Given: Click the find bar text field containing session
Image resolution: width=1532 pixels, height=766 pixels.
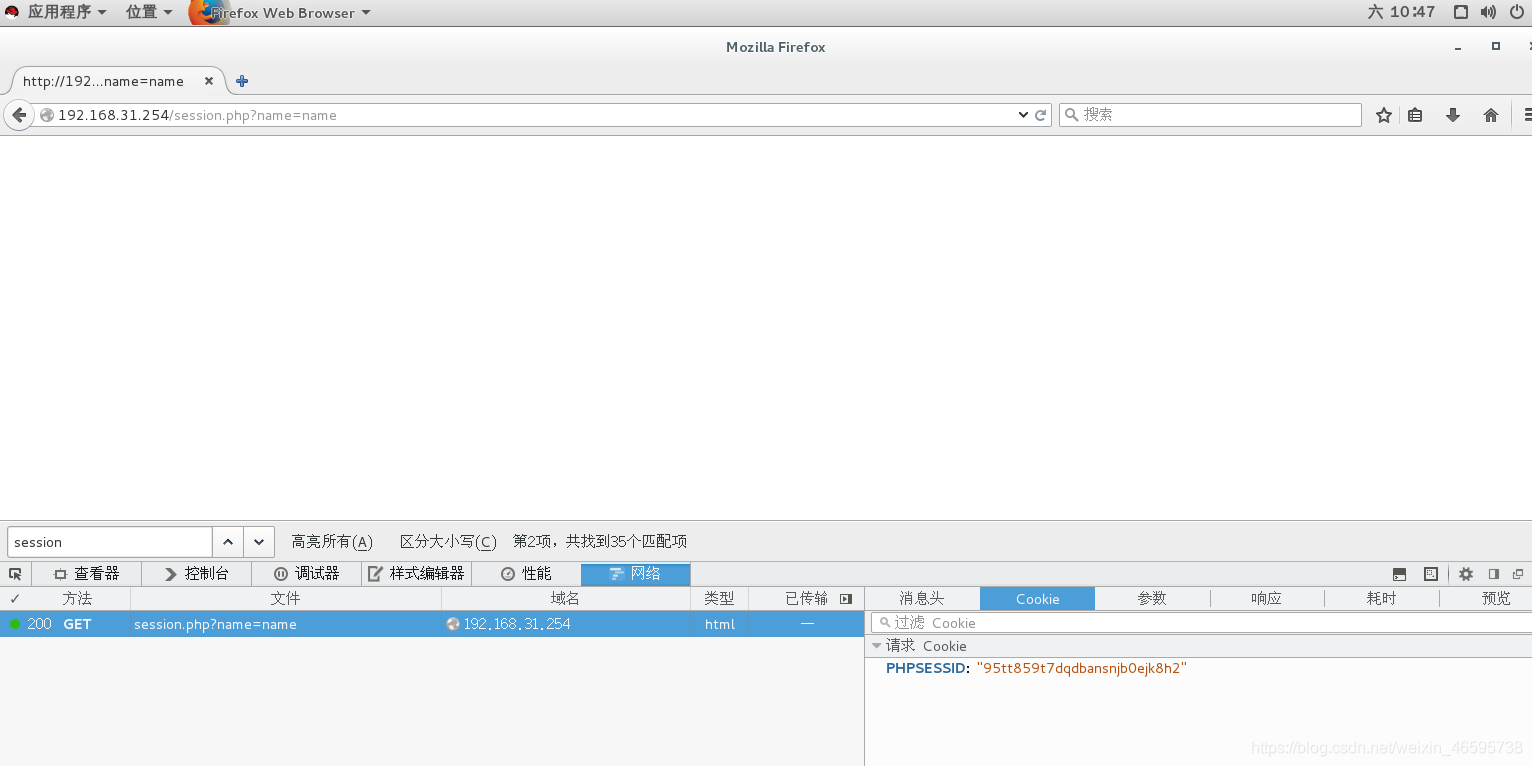Looking at the screenshot, I should (x=110, y=542).
